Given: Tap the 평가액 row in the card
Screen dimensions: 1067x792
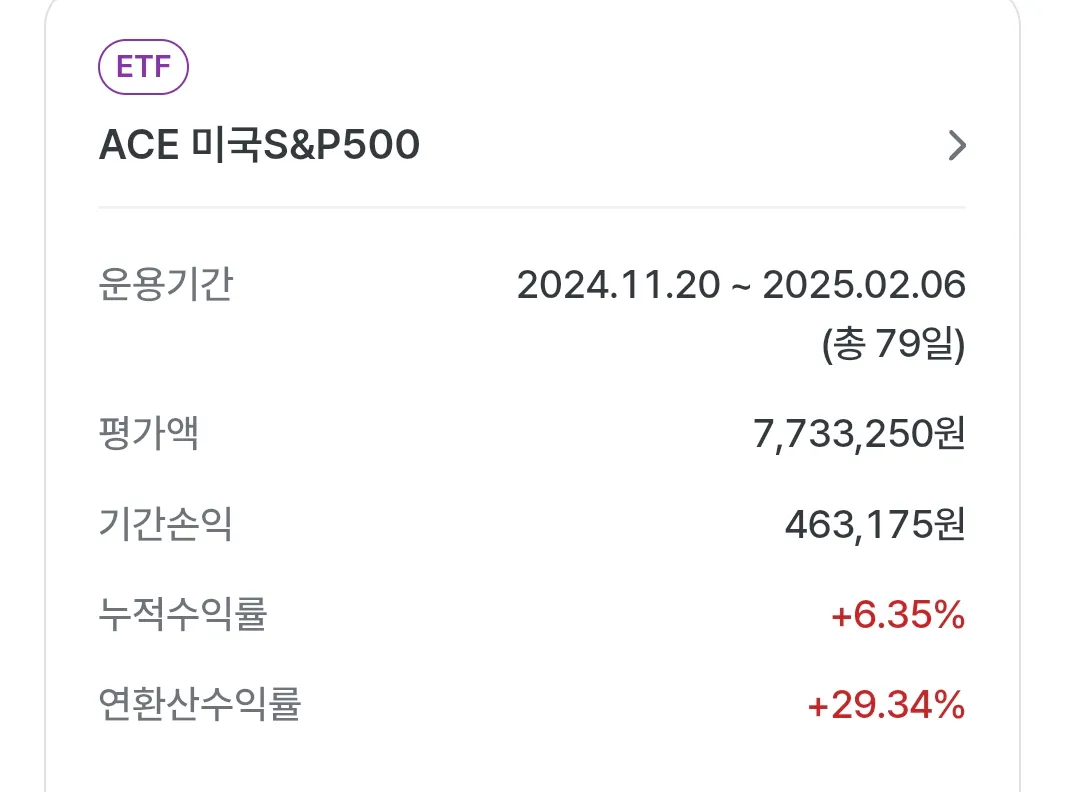Looking at the screenshot, I should click(532, 434).
